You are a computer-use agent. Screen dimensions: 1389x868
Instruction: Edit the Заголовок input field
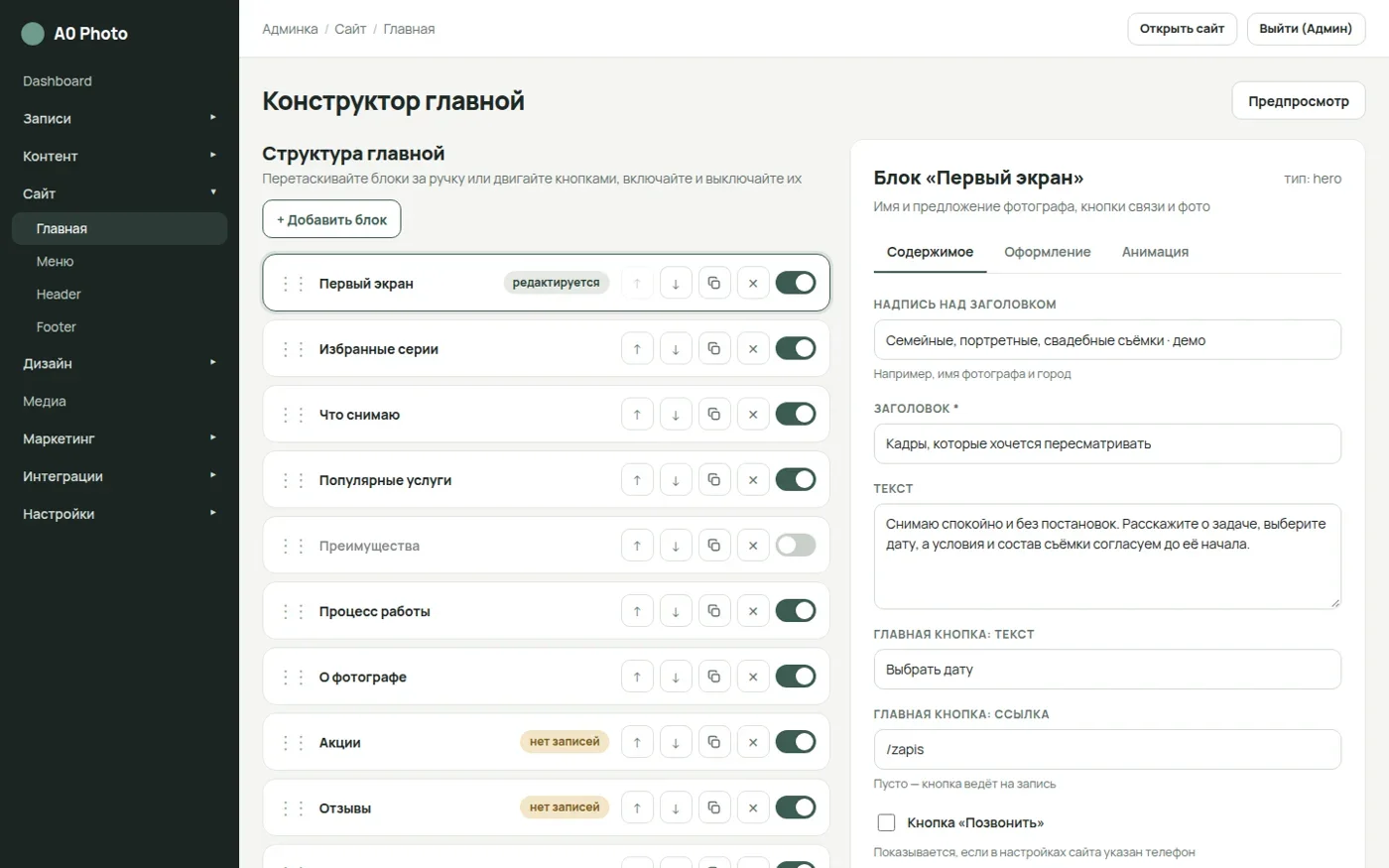(1107, 443)
